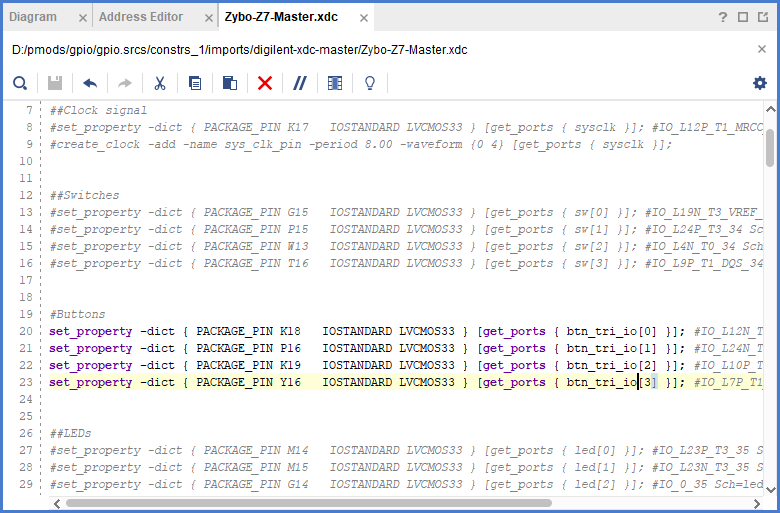
Task: Click 'btn_tri_io[0]' on line 20
Action: pos(611,331)
